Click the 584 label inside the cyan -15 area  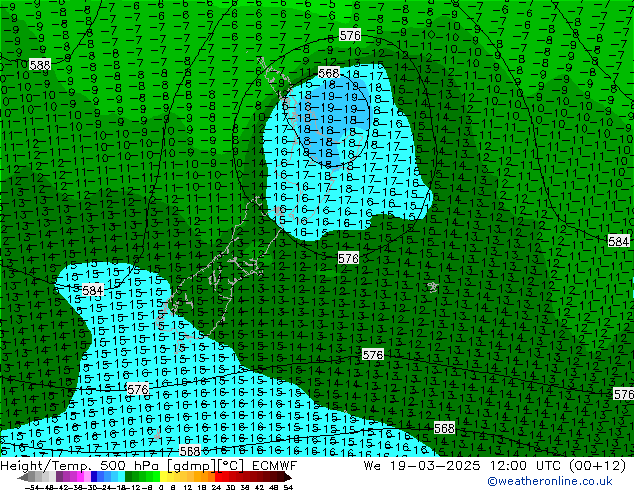pos(93,290)
